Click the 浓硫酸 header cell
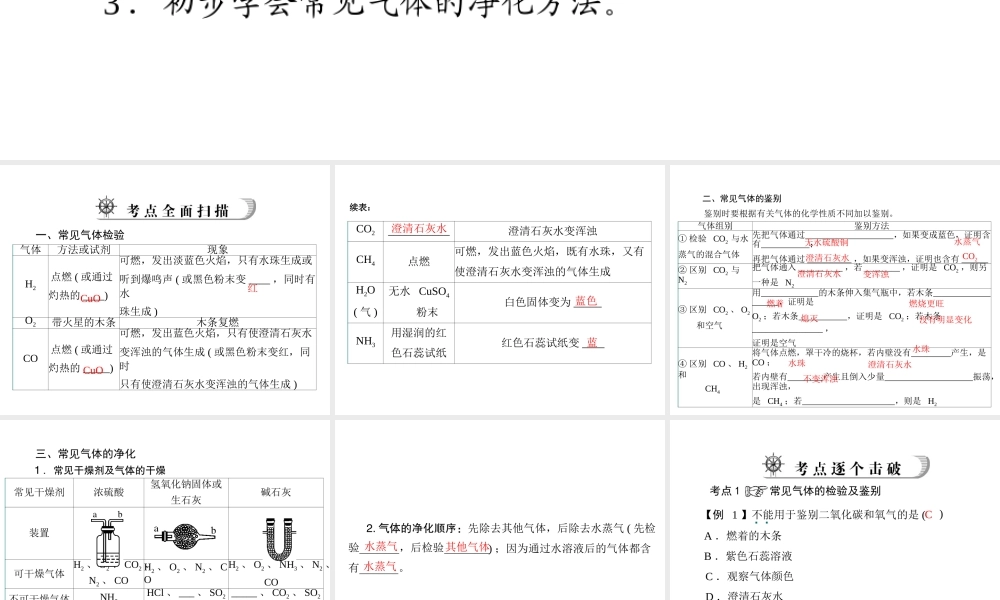This screenshot has height=600, width=1000. coord(108,492)
